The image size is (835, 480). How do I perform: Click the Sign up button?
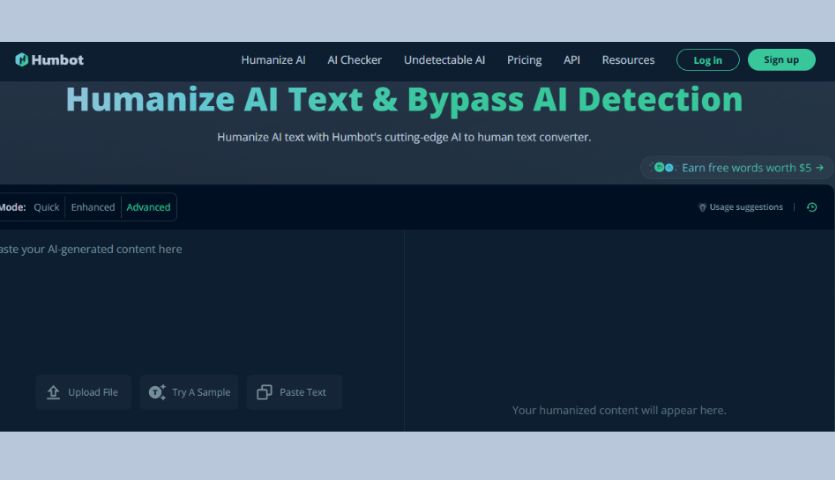[x=781, y=60]
